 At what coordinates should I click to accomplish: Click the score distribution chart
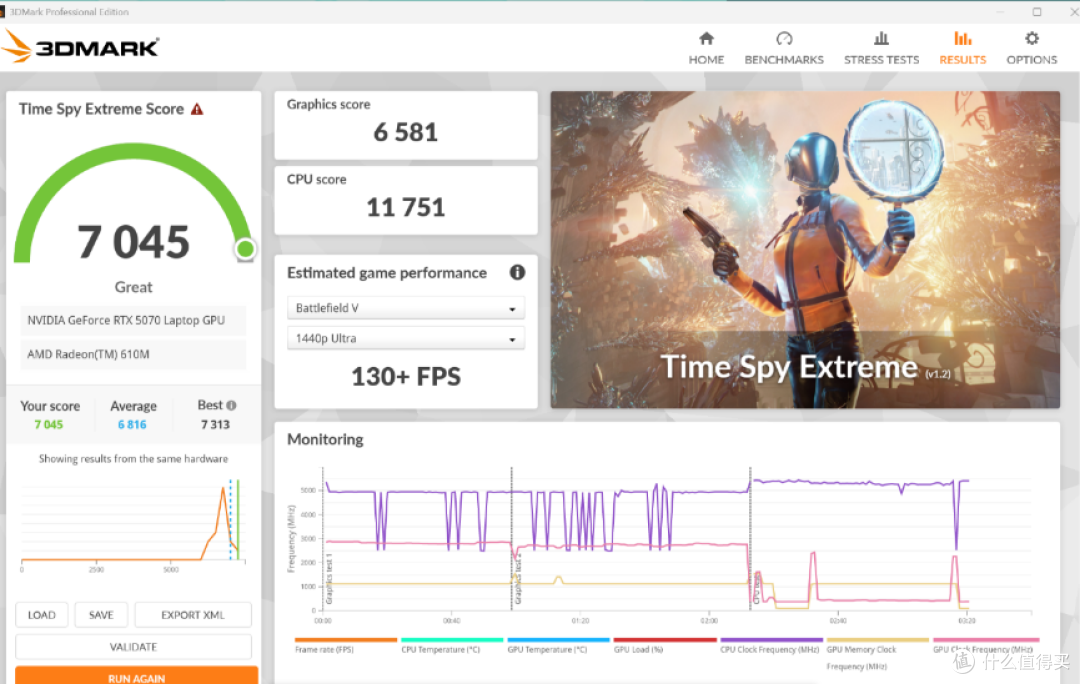click(x=133, y=524)
